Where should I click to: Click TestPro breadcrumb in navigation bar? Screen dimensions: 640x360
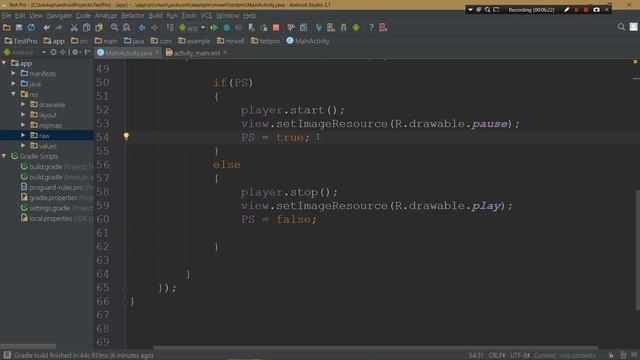coord(21,41)
